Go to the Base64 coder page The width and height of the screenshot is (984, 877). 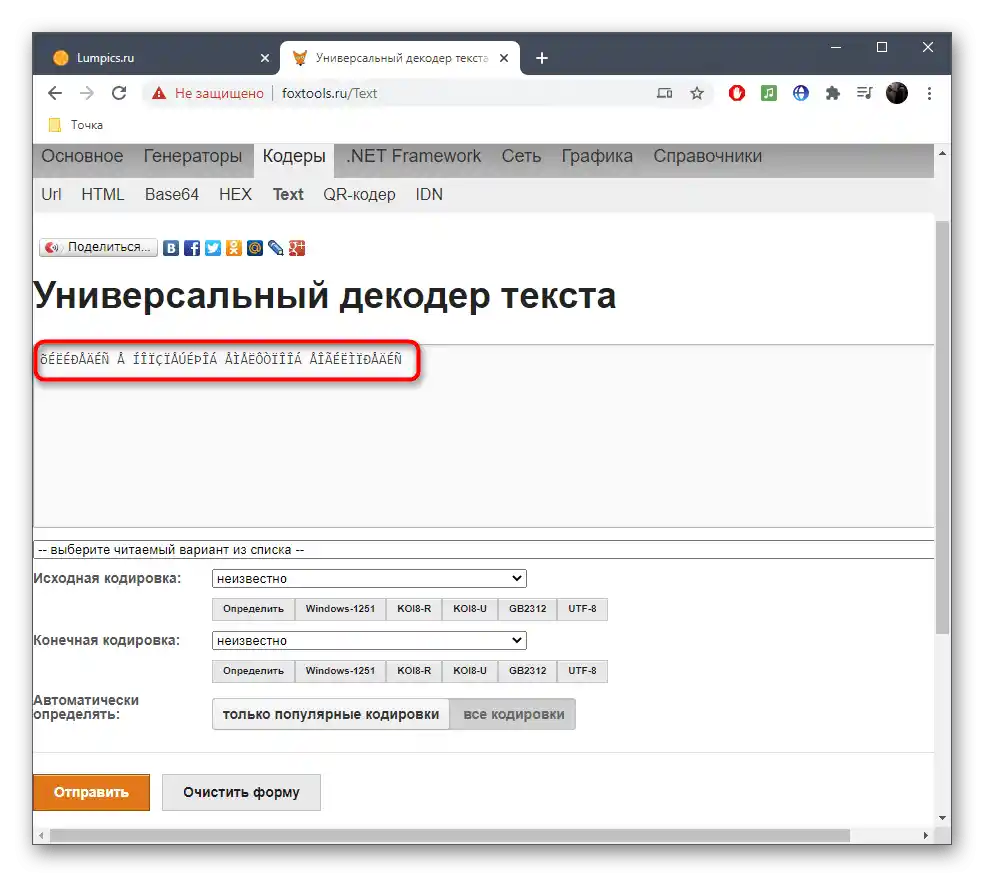pos(172,195)
